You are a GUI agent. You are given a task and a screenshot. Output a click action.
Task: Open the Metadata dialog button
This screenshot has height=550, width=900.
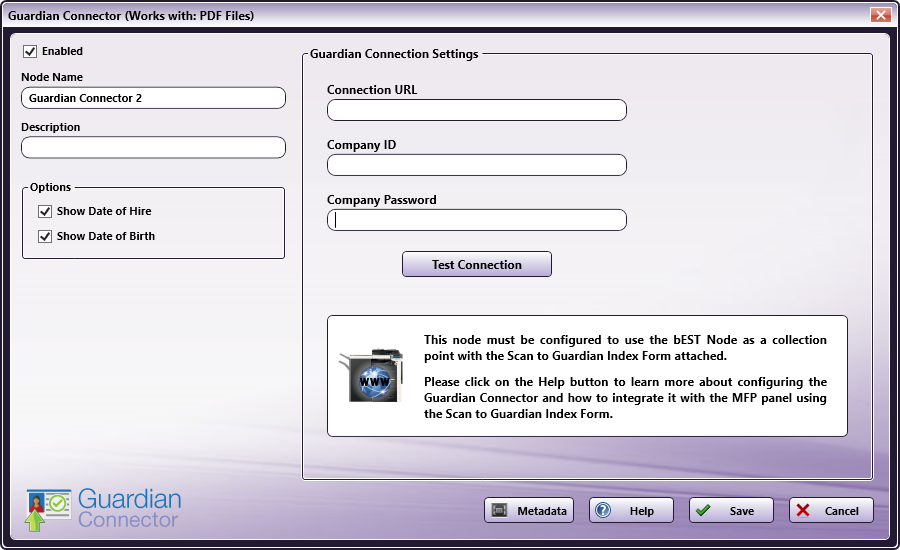point(529,510)
